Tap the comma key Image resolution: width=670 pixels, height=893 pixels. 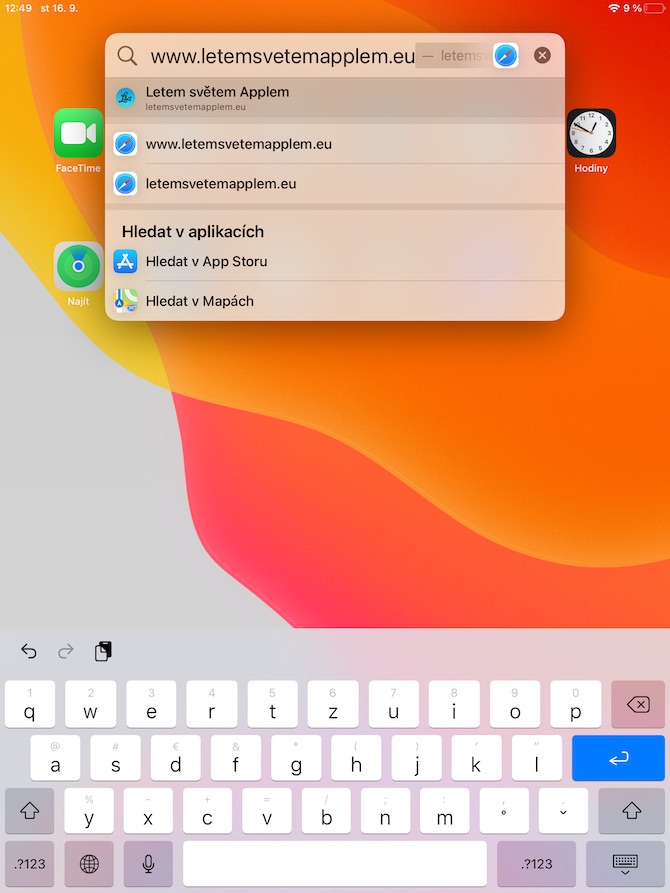(504, 811)
